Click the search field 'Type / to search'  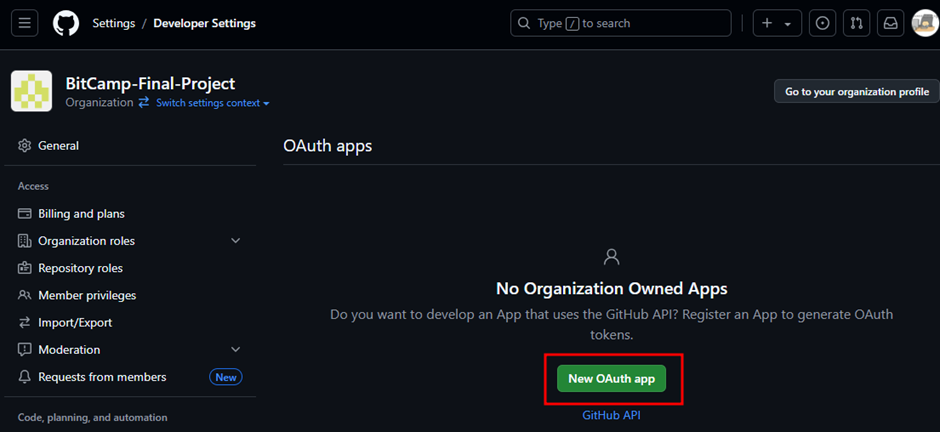click(620, 23)
